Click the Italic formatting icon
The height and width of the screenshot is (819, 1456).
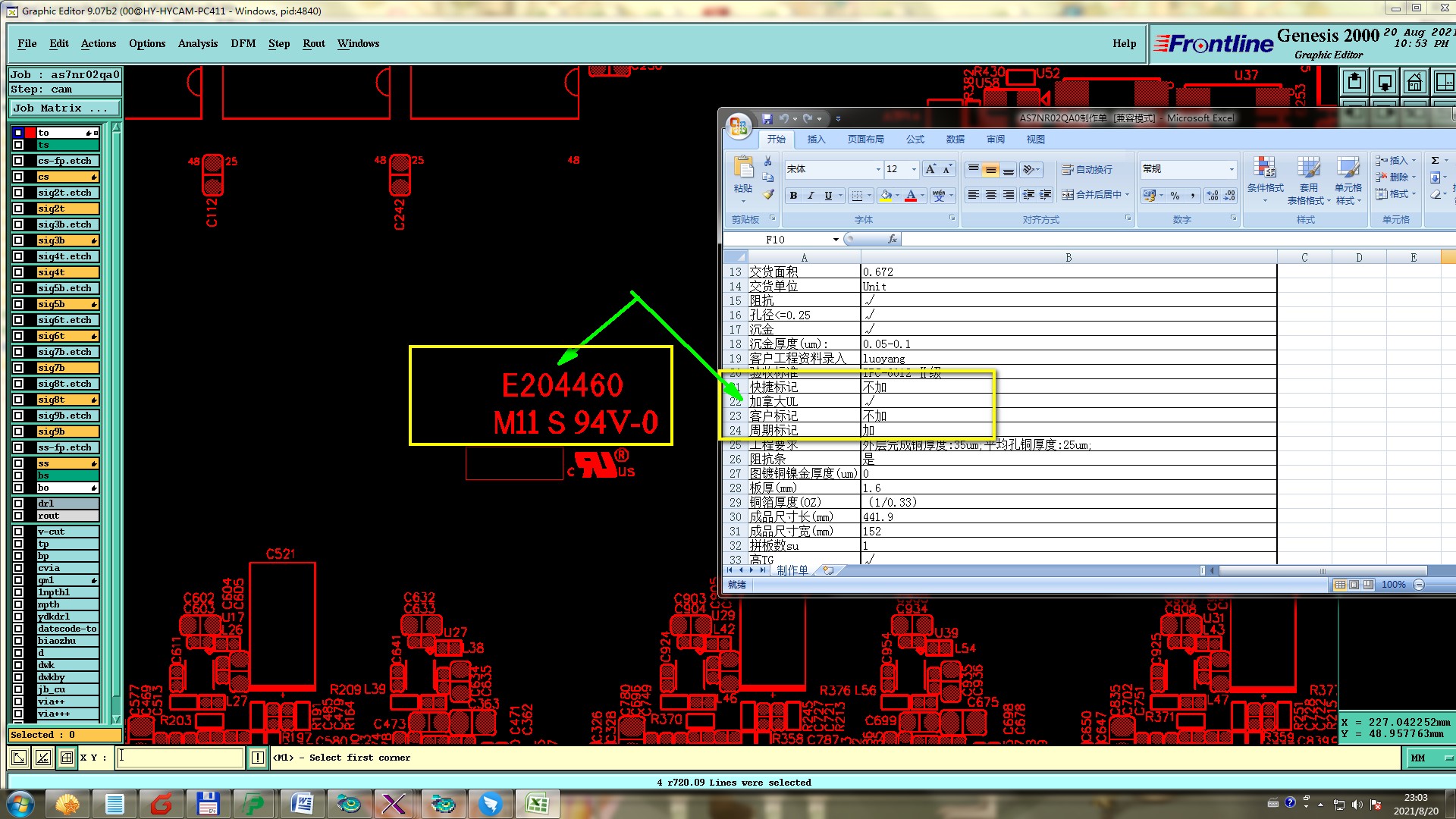pos(811,196)
